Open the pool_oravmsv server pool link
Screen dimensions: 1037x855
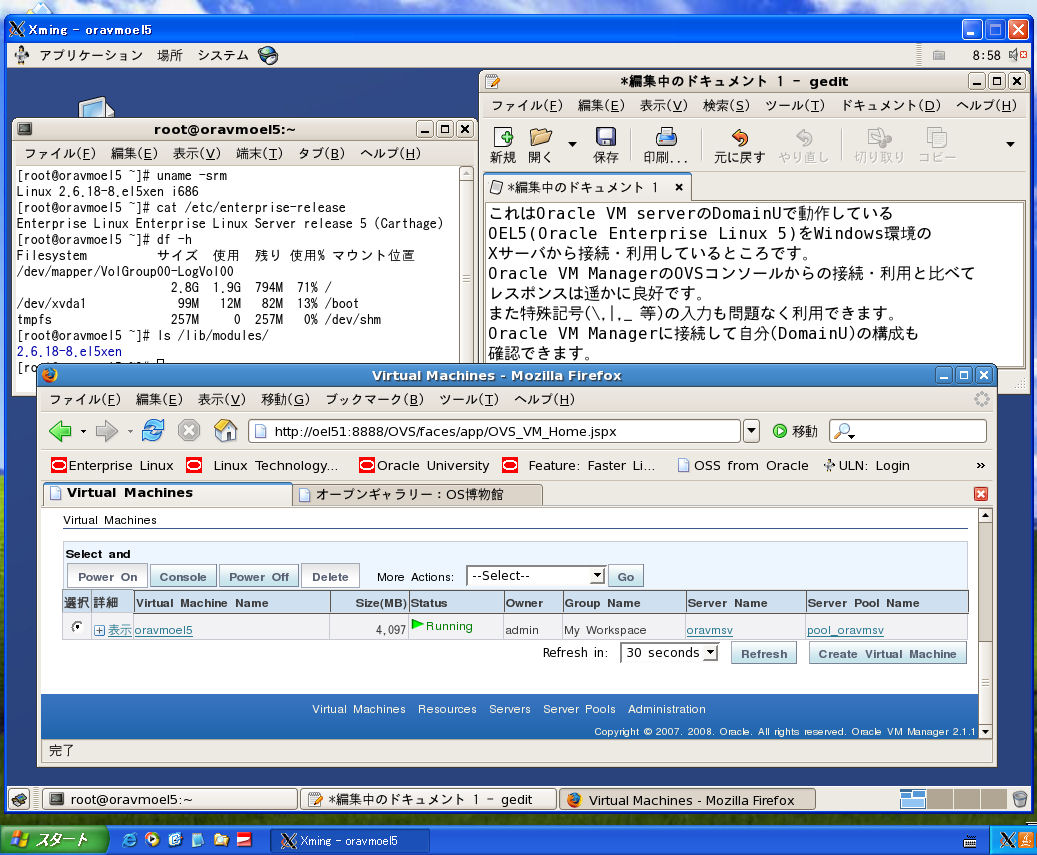tap(845, 630)
